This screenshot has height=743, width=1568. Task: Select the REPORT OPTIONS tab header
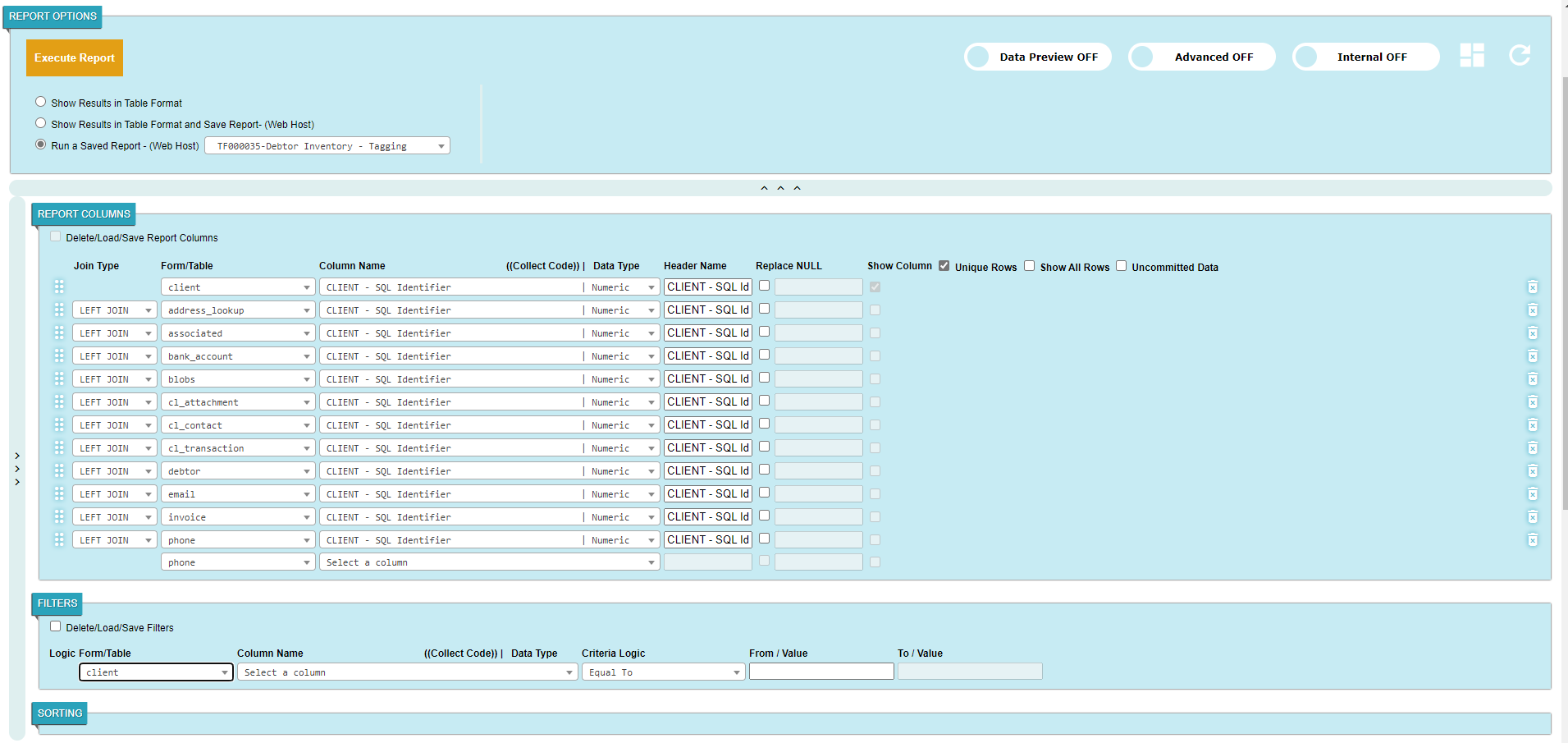click(x=53, y=16)
